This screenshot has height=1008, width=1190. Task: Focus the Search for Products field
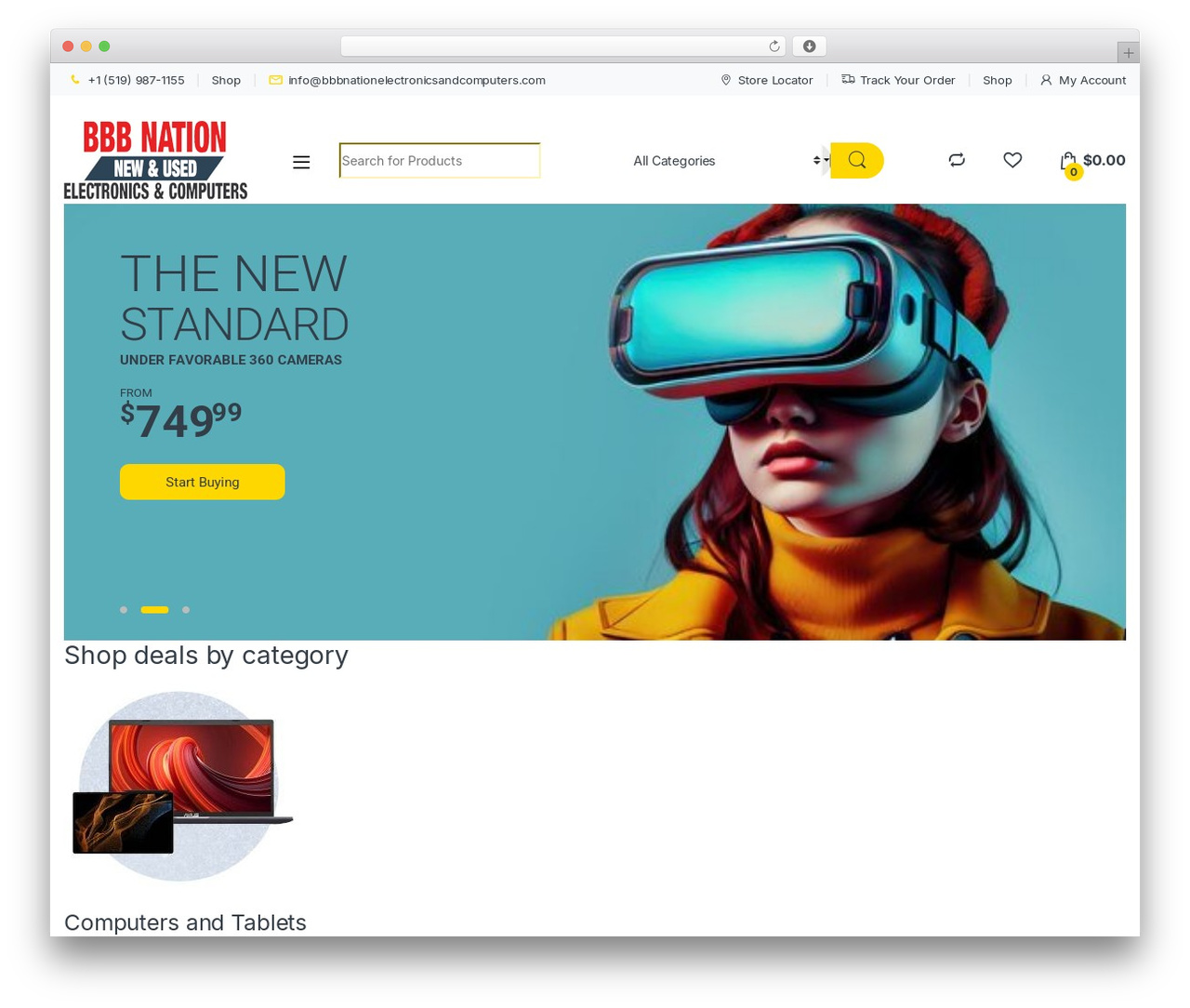[440, 160]
